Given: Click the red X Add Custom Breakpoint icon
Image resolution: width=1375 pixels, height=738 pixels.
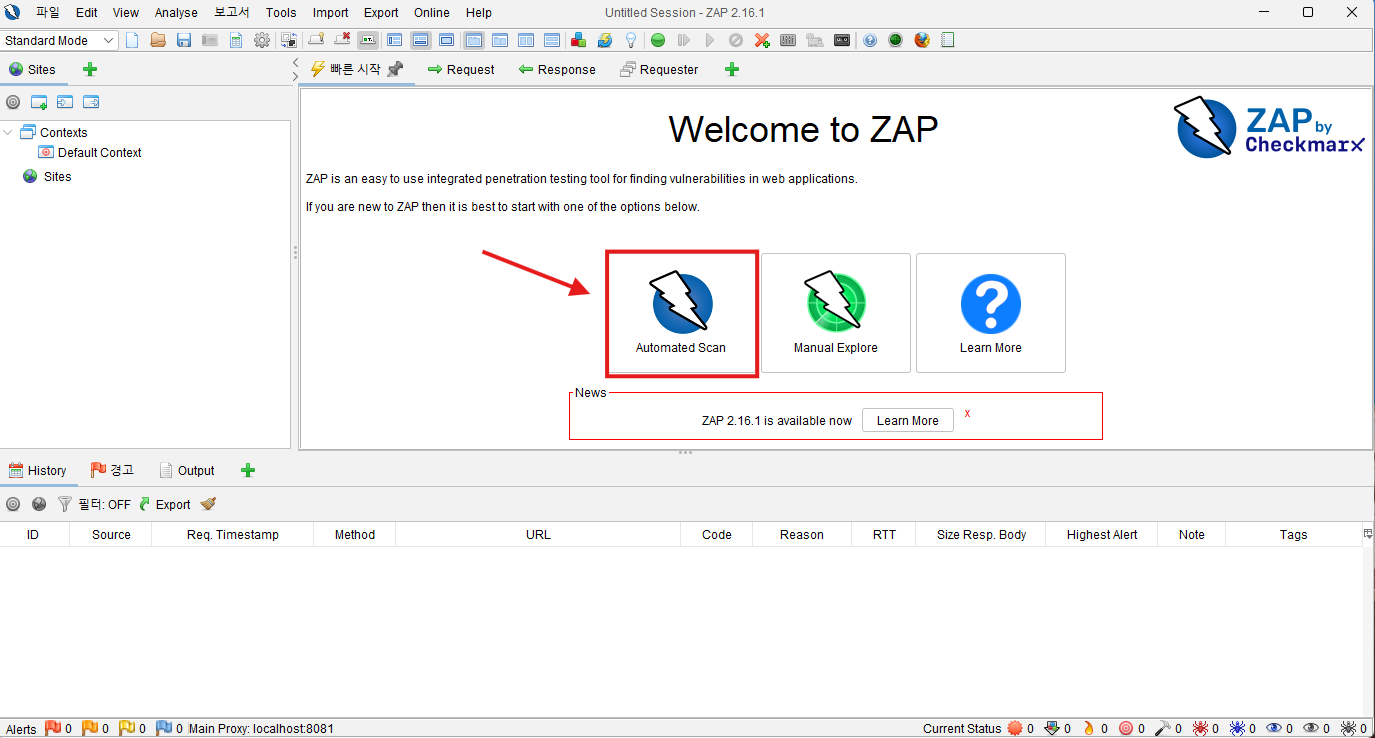Looking at the screenshot, I should (761, 41).
